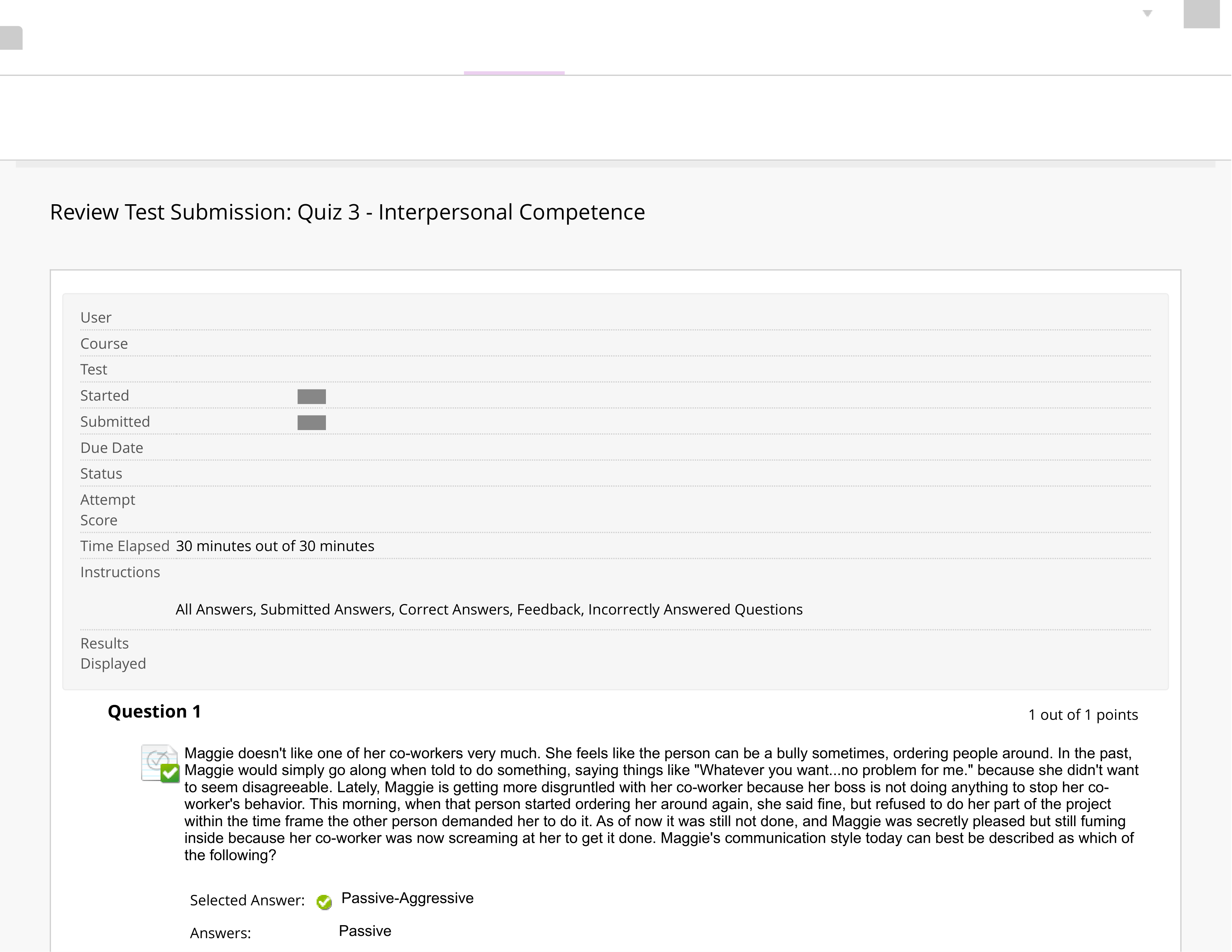Open the dropdown arrow in the top-right corner
Viewport: 1232px width, 952px height.
[x=1147, y=13]
